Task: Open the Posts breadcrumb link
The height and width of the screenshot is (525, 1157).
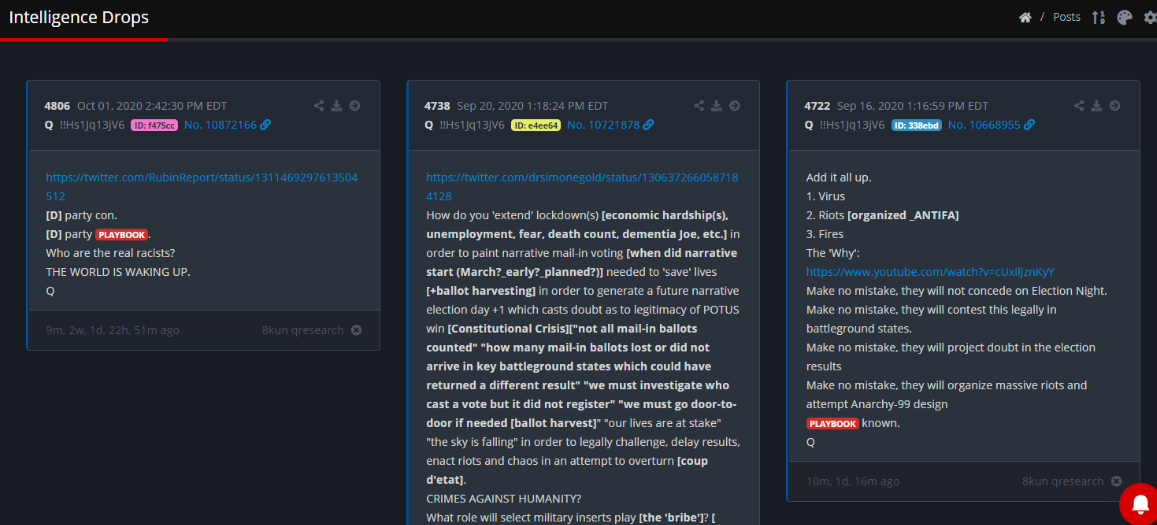Action: coord(1066,17)
